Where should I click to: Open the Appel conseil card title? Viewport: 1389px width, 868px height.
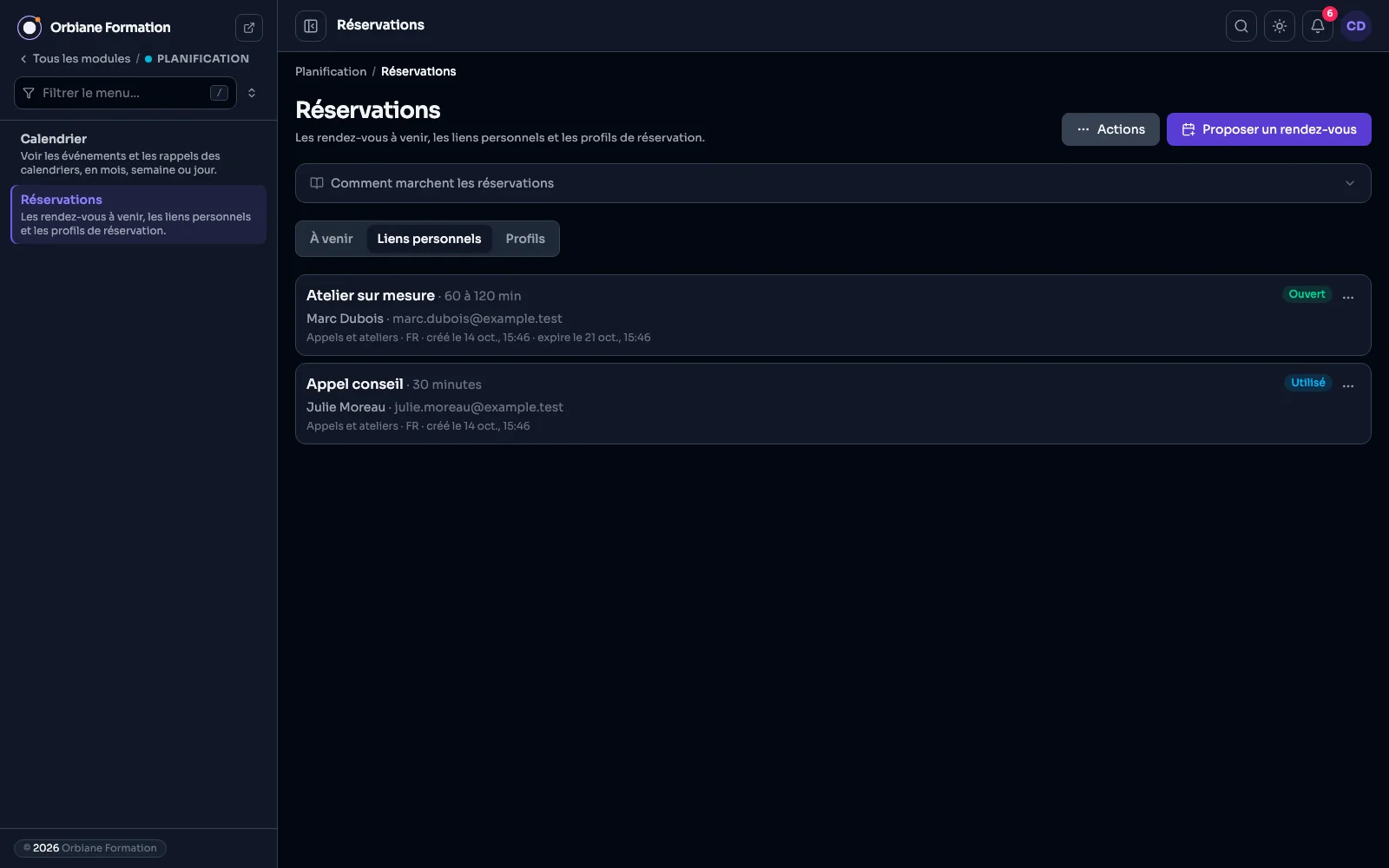[355, 385]
